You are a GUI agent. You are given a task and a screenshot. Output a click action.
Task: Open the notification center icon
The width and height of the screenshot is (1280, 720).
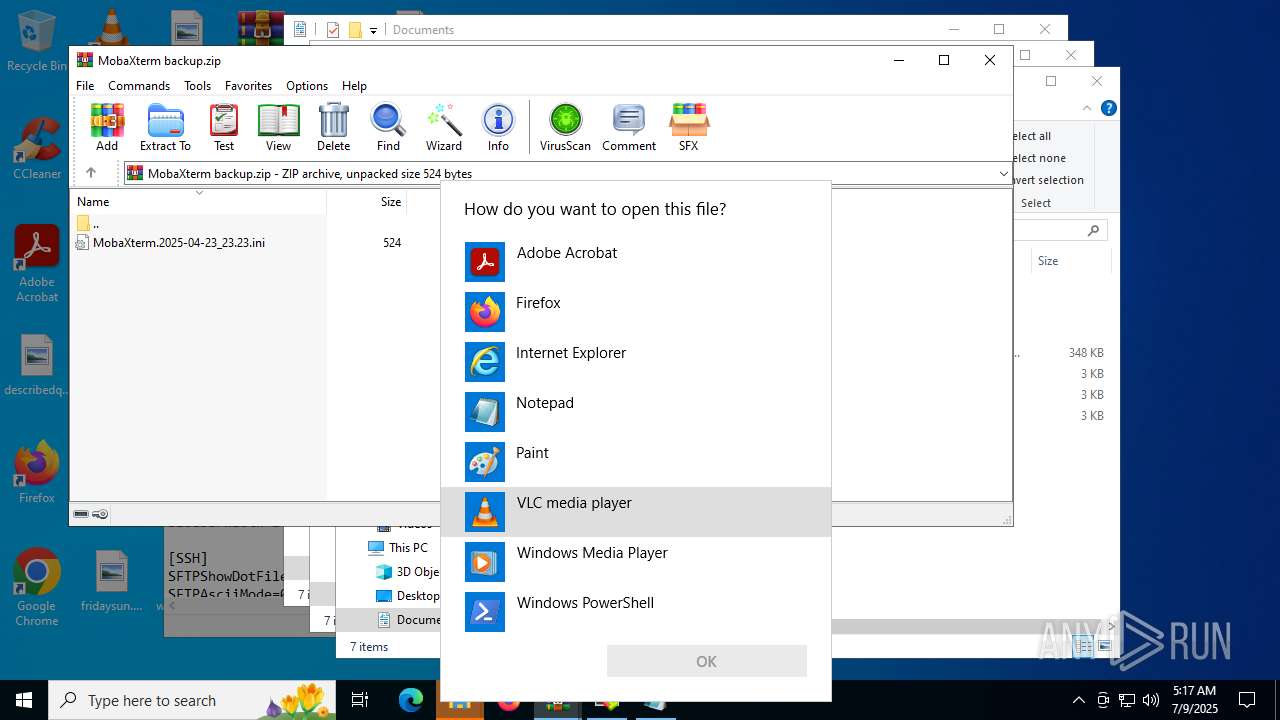tap(1247, 700)
